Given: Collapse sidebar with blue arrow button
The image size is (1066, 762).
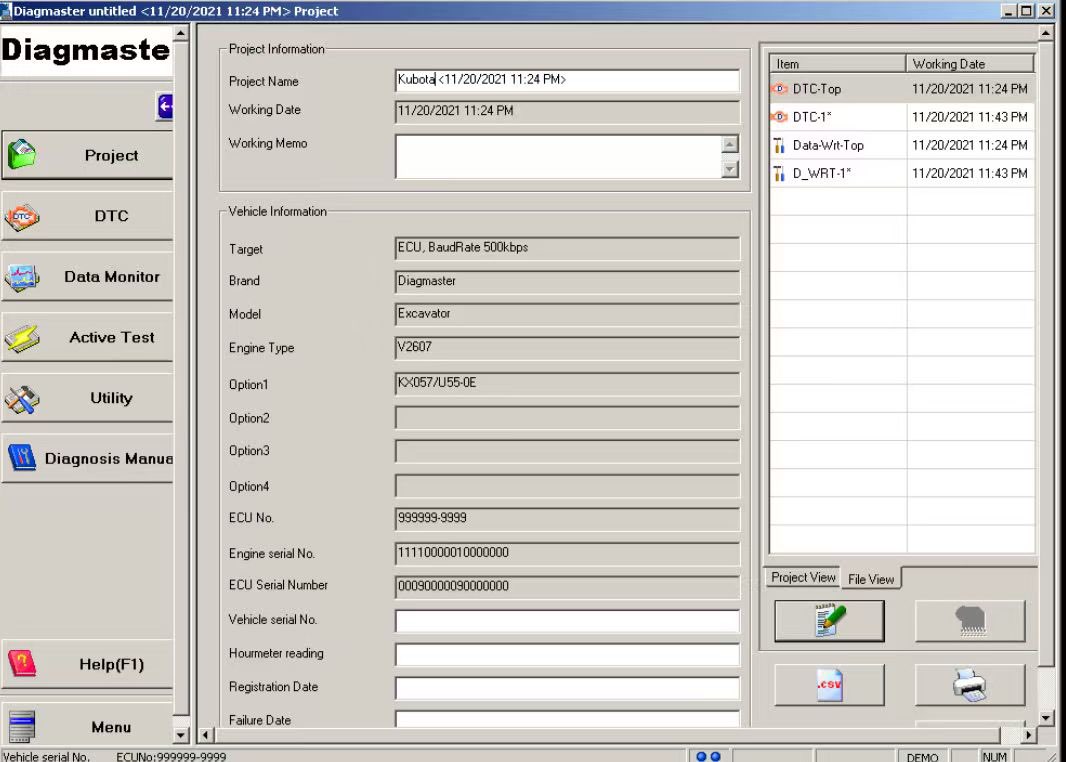Looking at the screenshot, I should (x=165, y=106).
